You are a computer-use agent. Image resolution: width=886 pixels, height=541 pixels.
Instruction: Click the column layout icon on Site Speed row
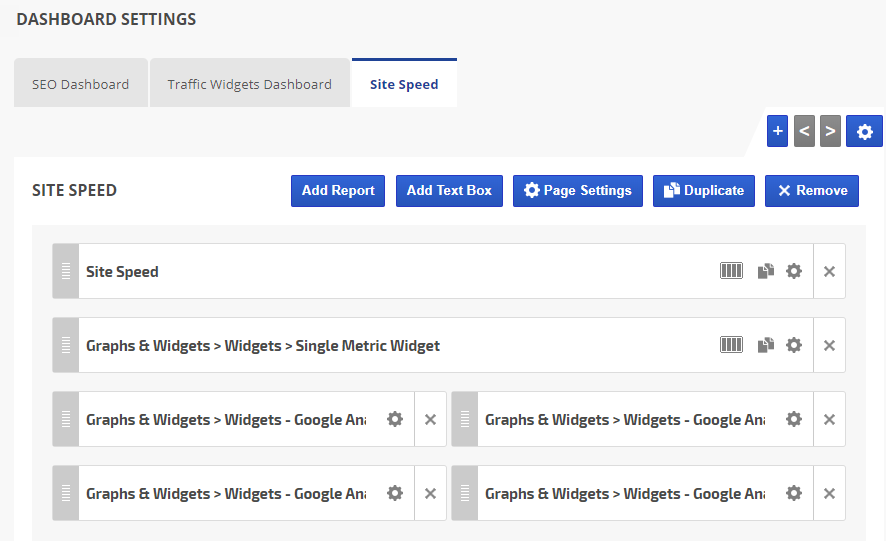(x=732, y=271)
